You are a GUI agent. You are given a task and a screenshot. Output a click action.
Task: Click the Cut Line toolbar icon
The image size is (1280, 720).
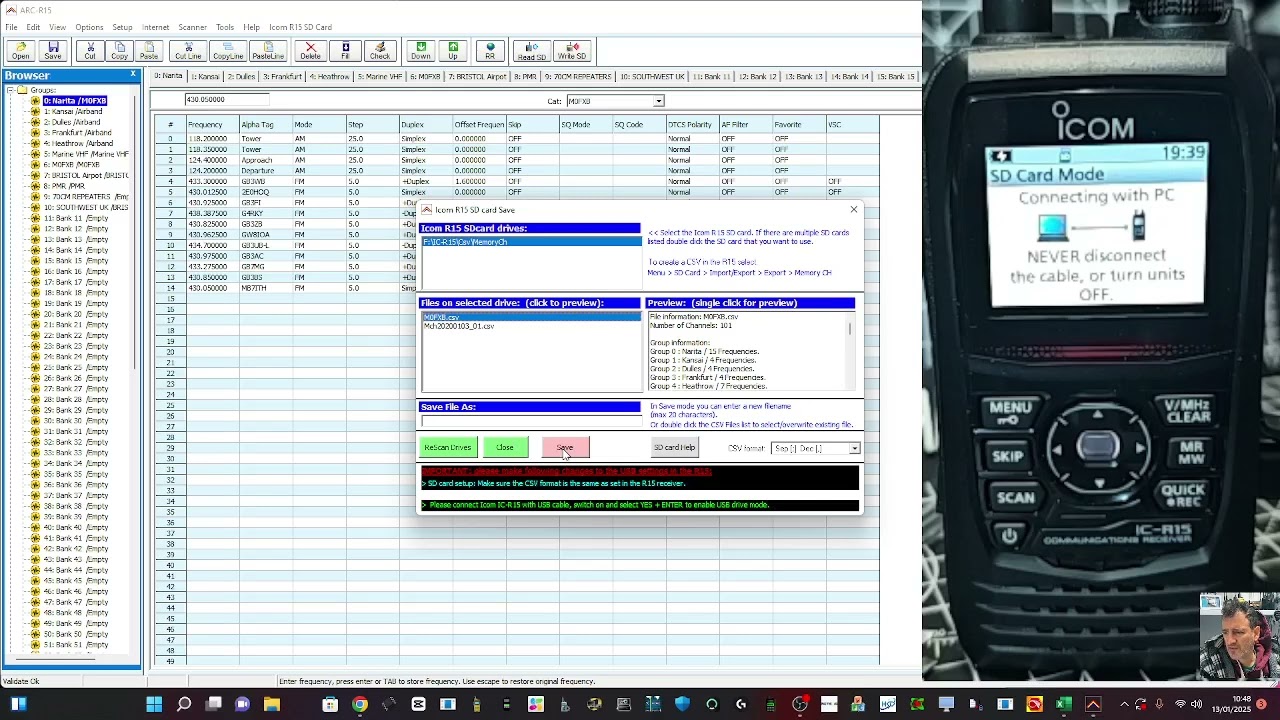click(188, 51)
